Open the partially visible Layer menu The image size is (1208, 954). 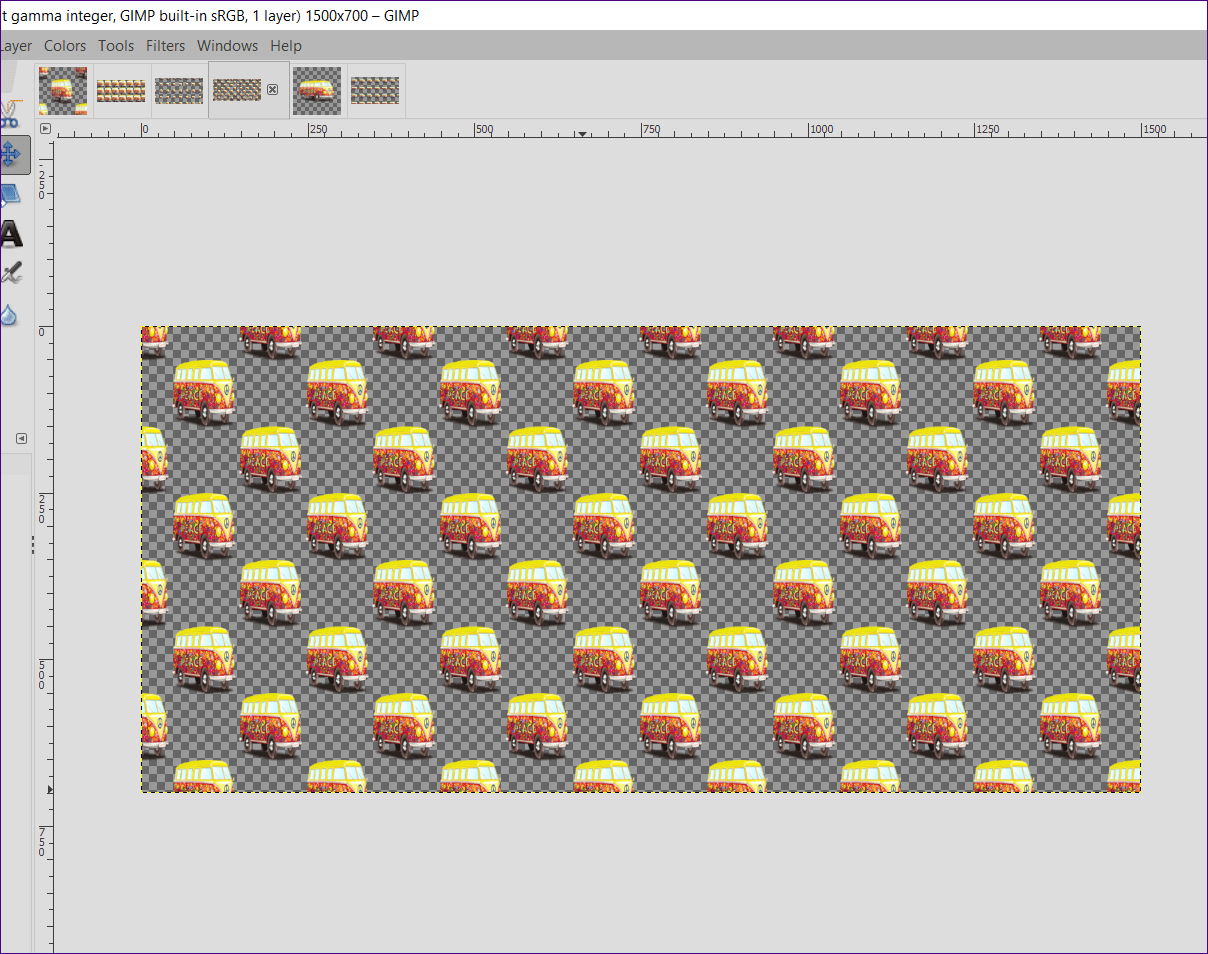coord(16,46)
